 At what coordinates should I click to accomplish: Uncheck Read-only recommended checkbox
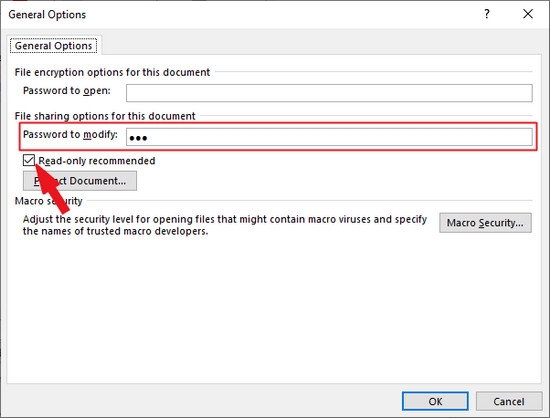coord(29,160)
